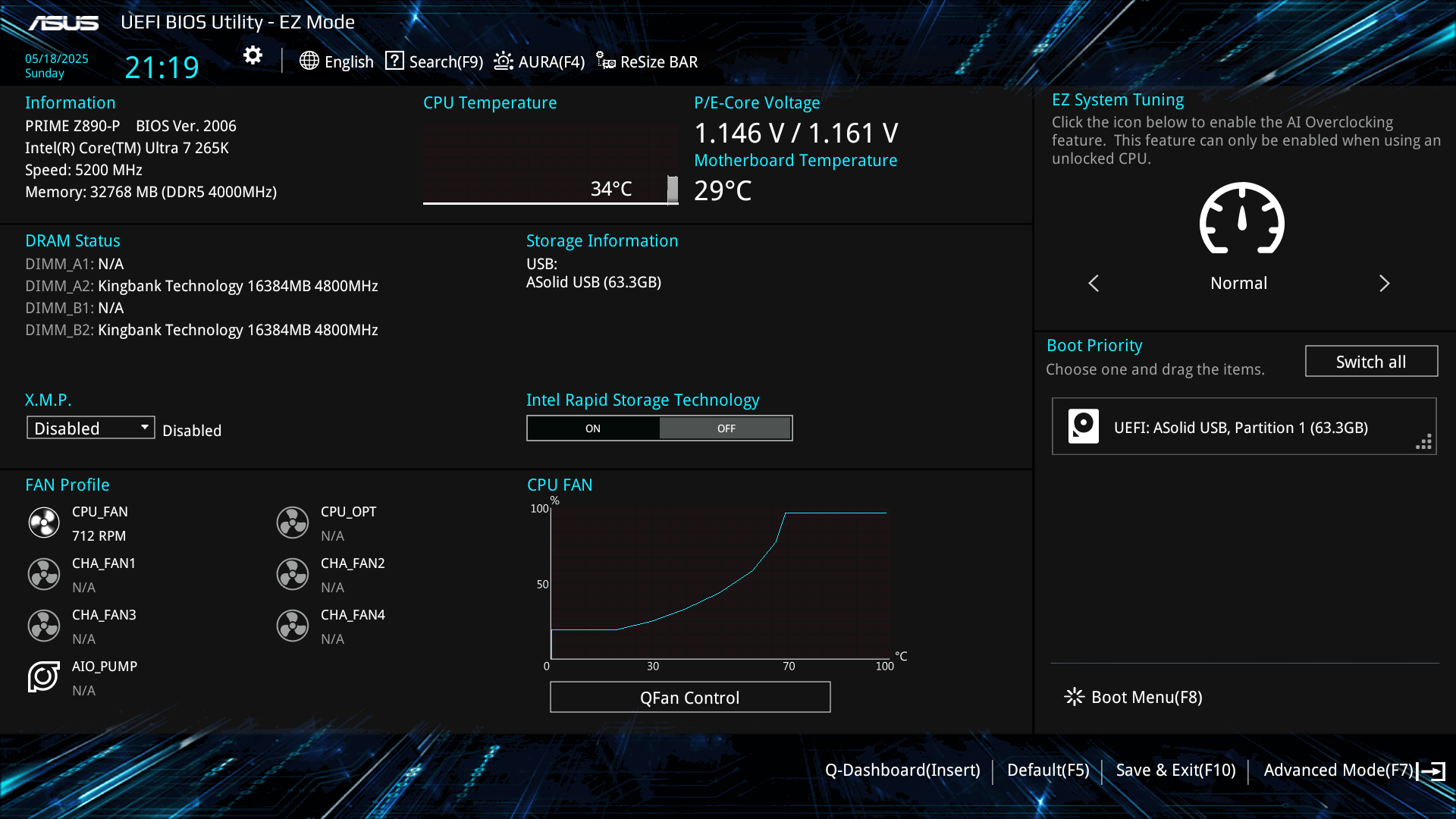Select next EZ tuning mode arrow
1456x819 pixels.
[1385, 284]
